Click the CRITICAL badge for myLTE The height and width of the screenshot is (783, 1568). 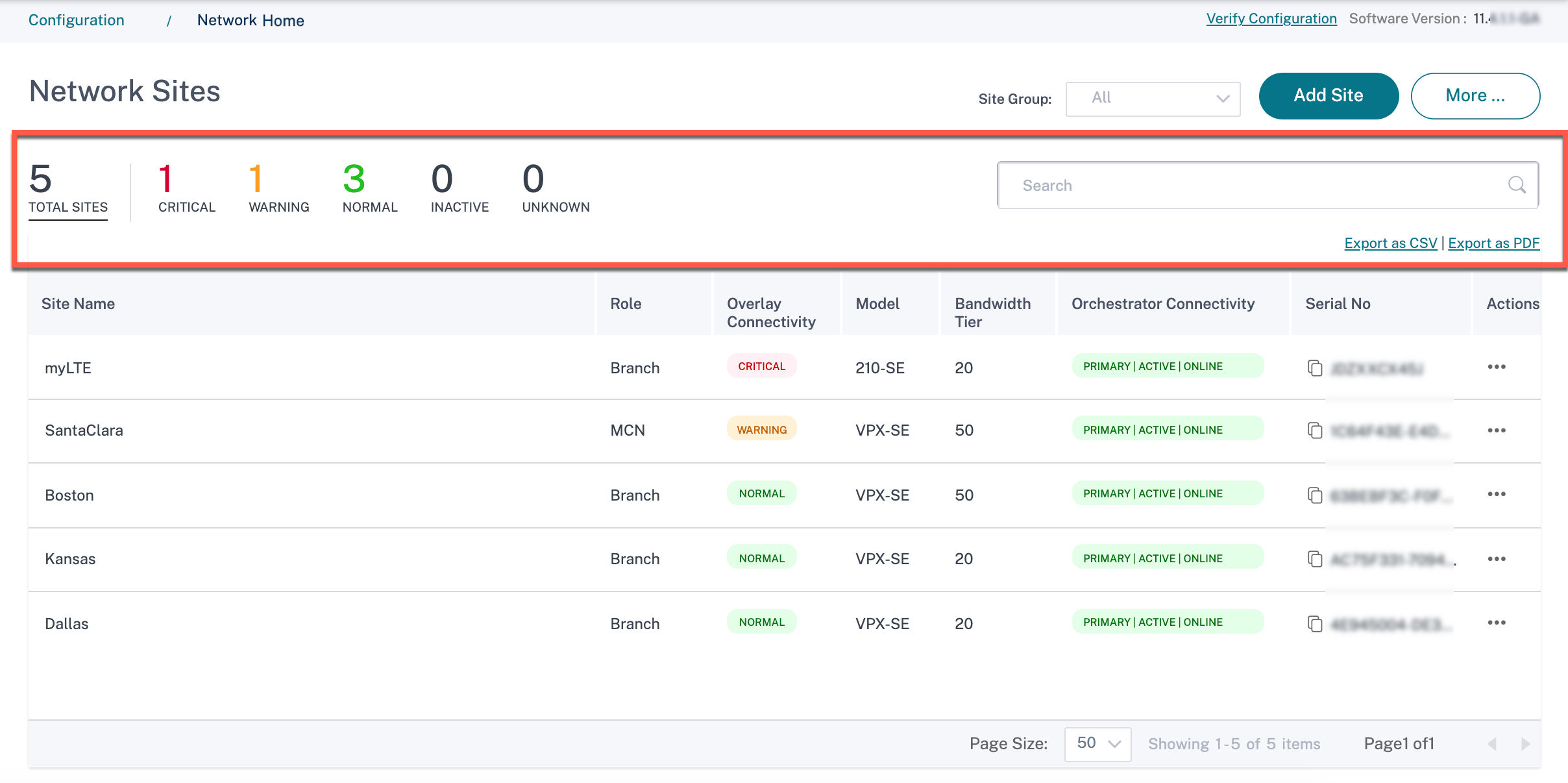click(761, 366)
